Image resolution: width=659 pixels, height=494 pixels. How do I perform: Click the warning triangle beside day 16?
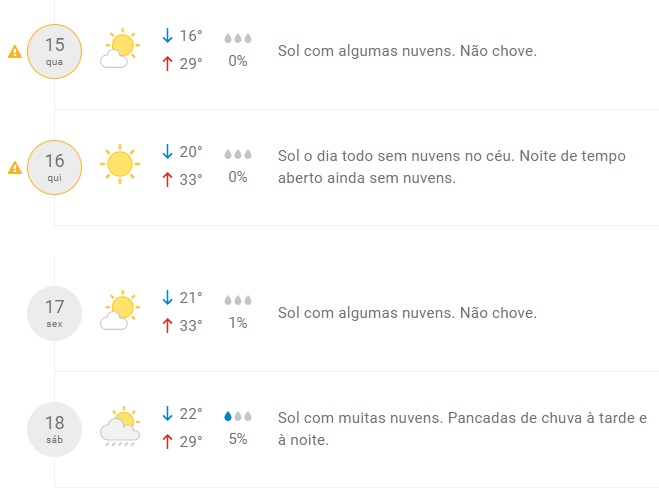[x=14, y=168]
